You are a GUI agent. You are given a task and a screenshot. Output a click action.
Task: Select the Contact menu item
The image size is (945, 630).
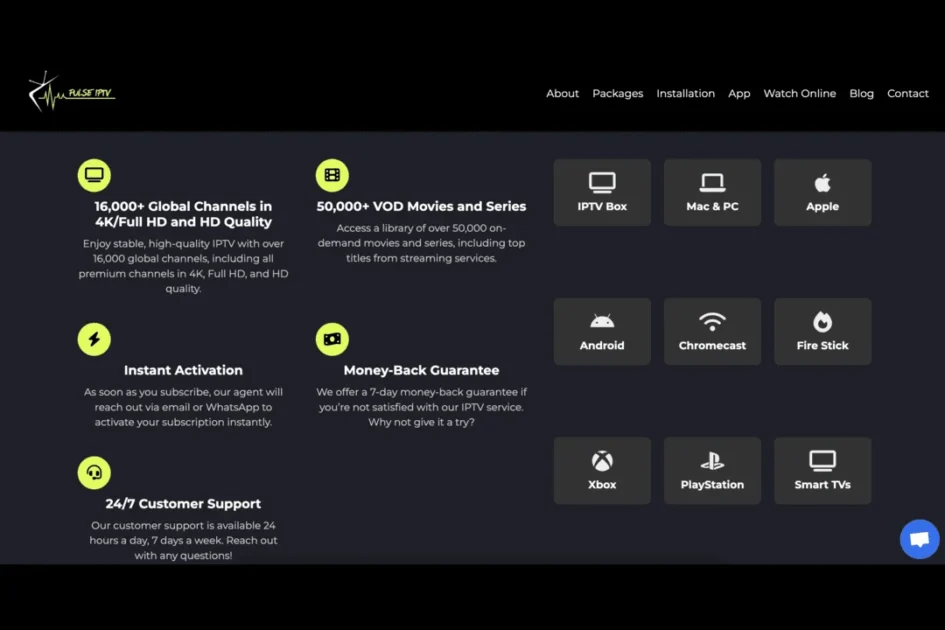pyautogui.click(x=907, y=93)
